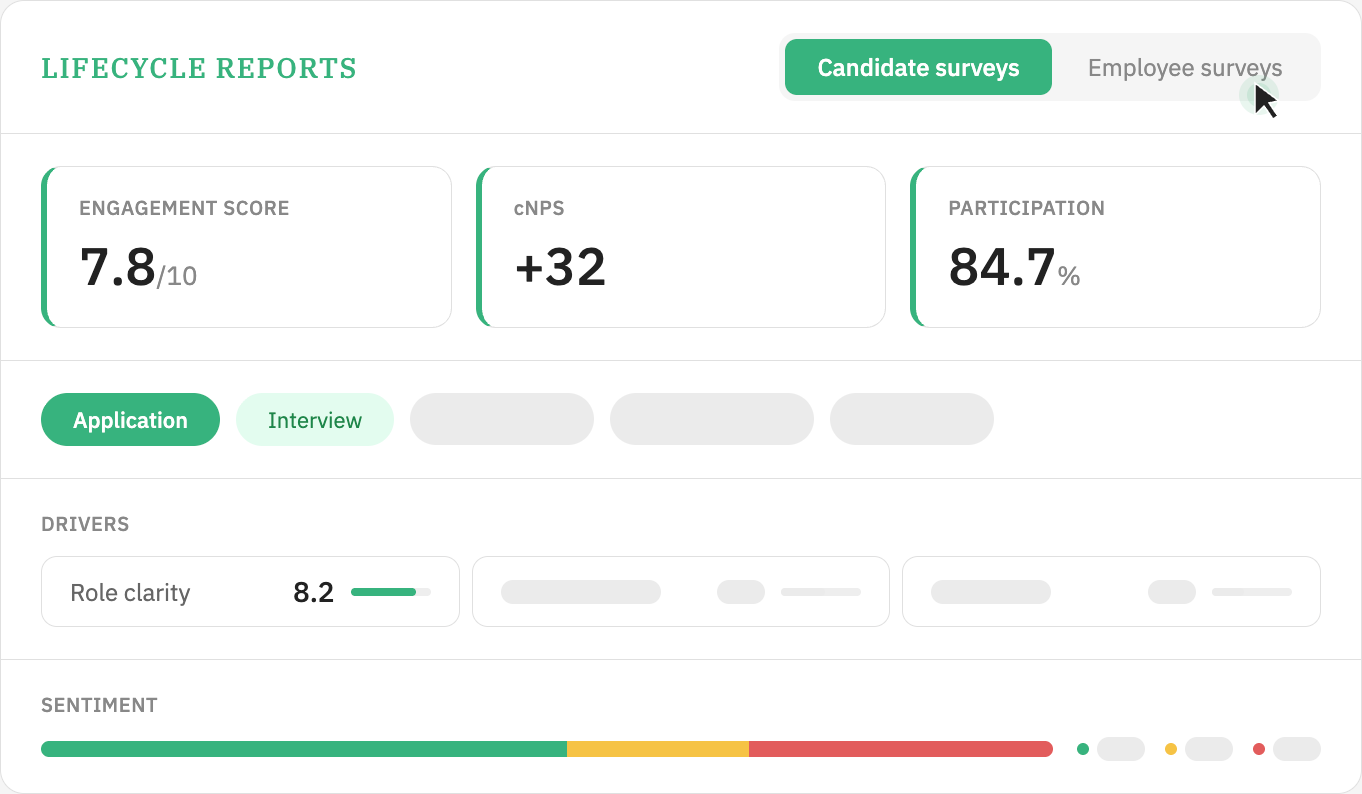Click the yellow segment of the sentiment bar
Viewport: 1362px width, 794px height.
[x=657, y=748]
